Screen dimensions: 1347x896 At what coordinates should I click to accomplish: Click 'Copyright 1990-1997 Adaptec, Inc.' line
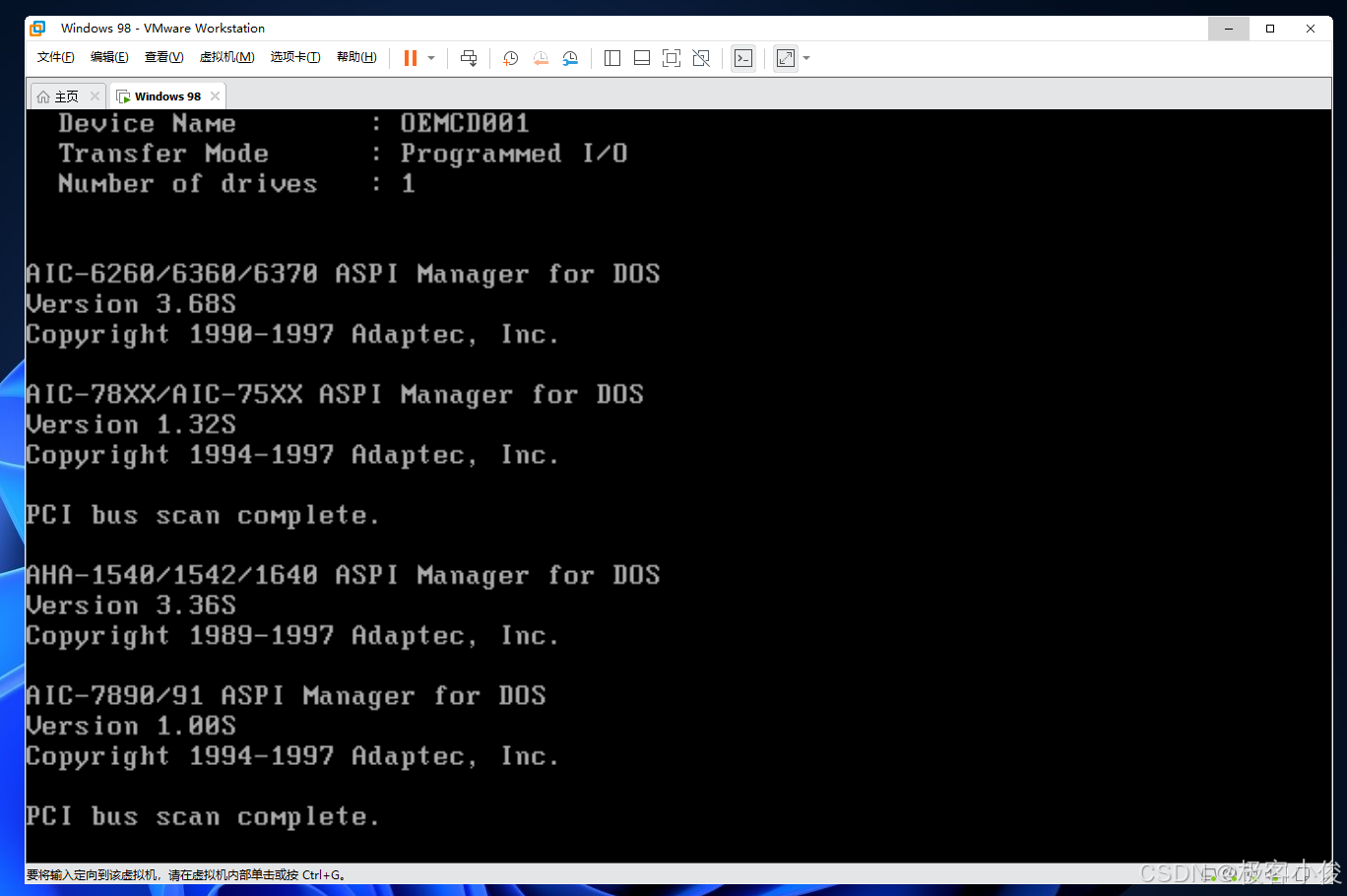[x=292, y=335]
